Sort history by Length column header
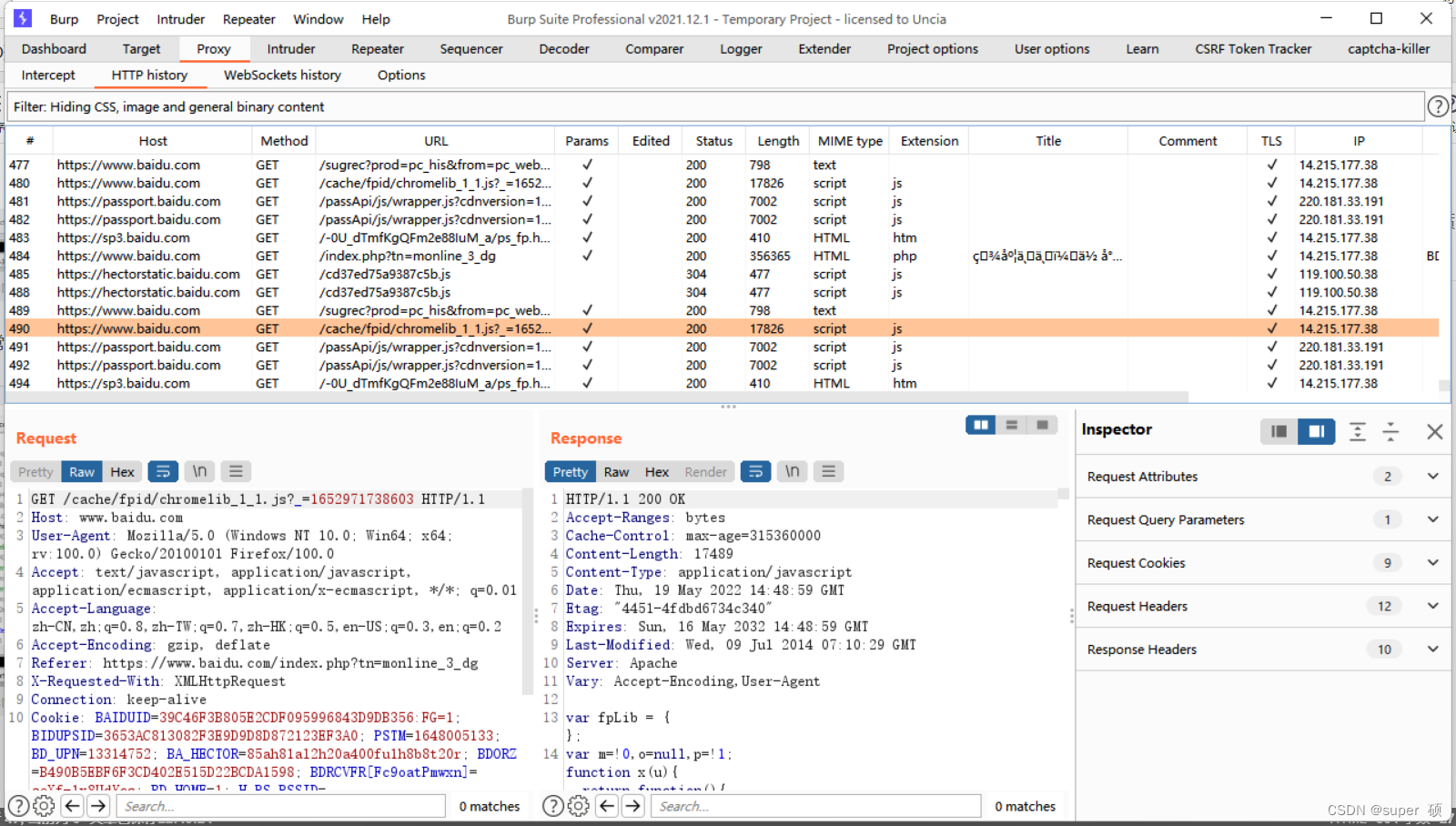Image resolution: width=1456 pixels, height=826 pixels. click(x=778, y=141)
